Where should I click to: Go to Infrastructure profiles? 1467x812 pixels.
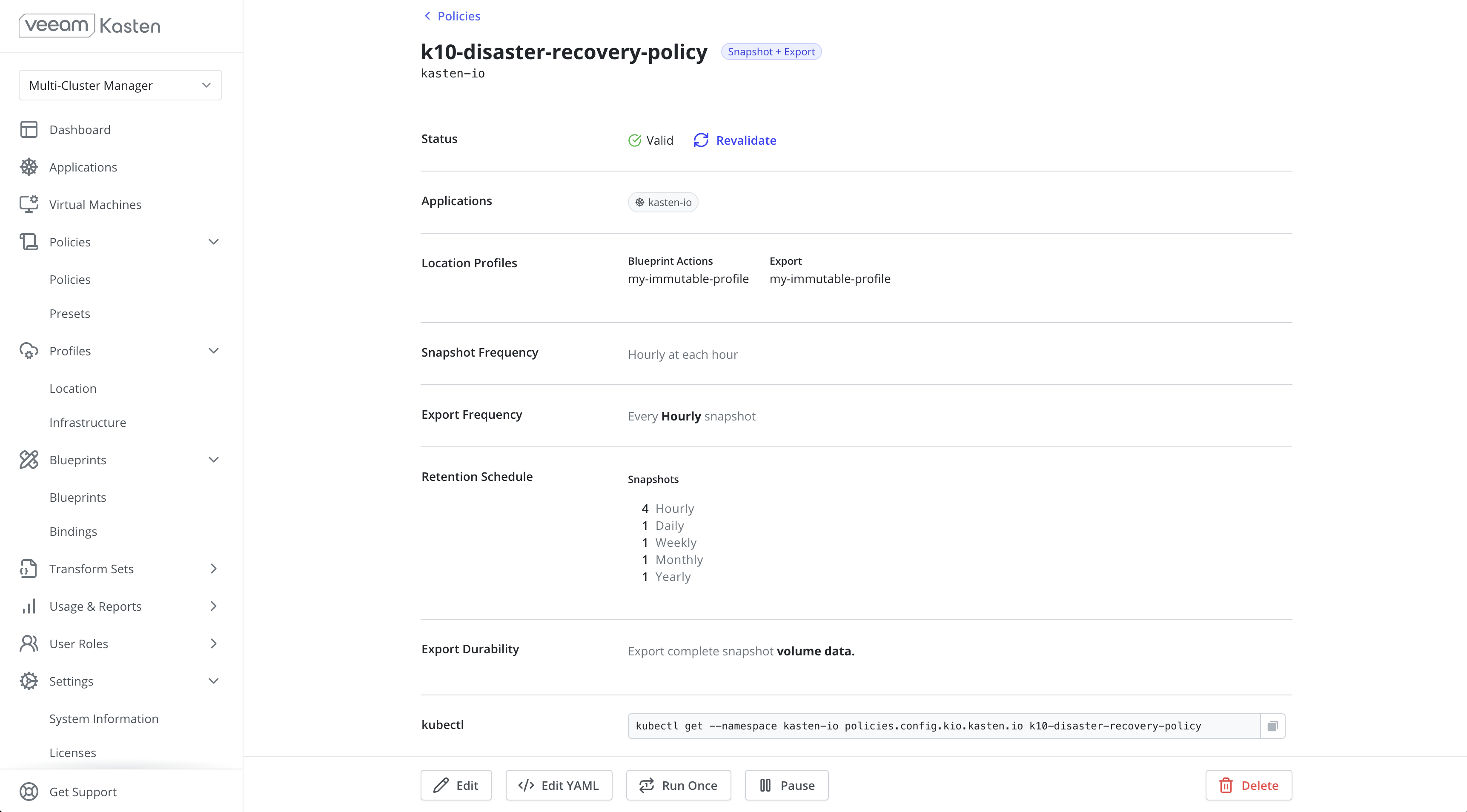click(x=88, y=423)
